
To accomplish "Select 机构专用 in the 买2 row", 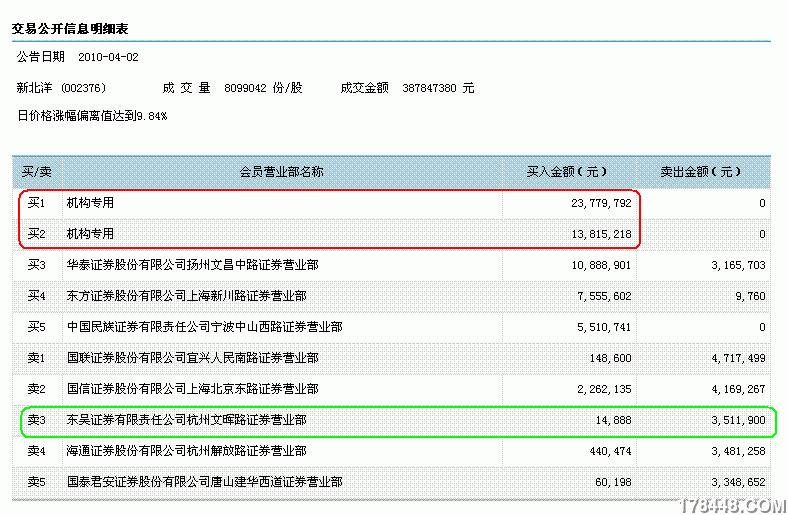I will coord(90,234).
